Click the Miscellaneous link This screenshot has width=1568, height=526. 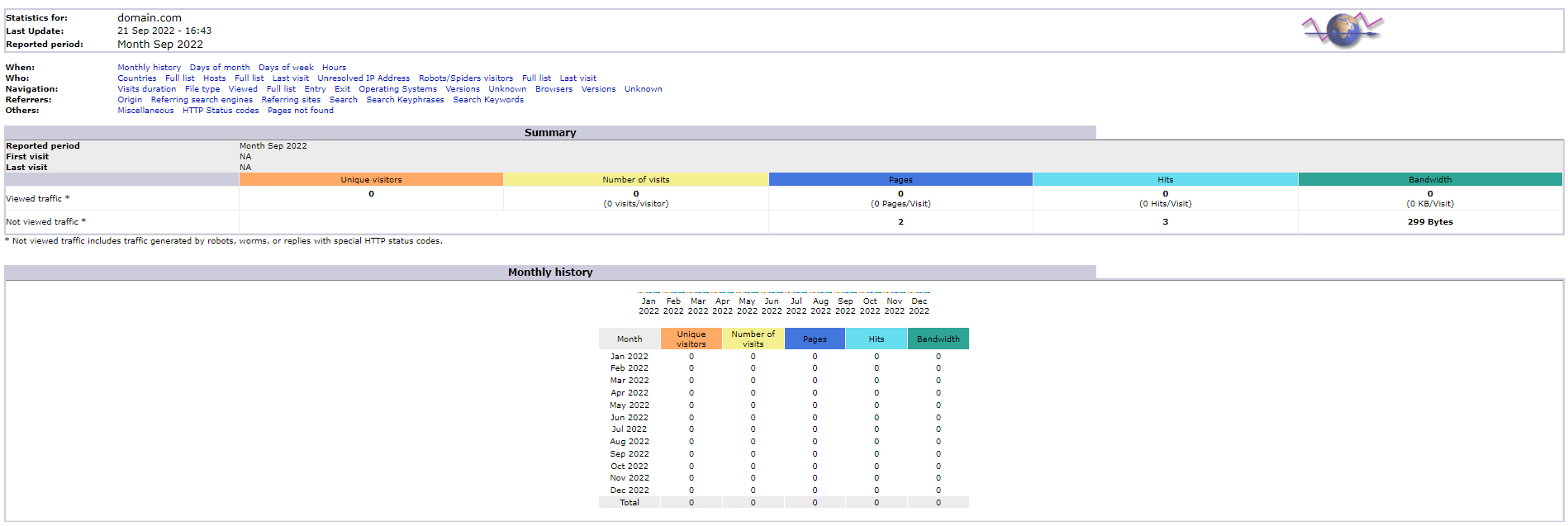click(145, 111)
